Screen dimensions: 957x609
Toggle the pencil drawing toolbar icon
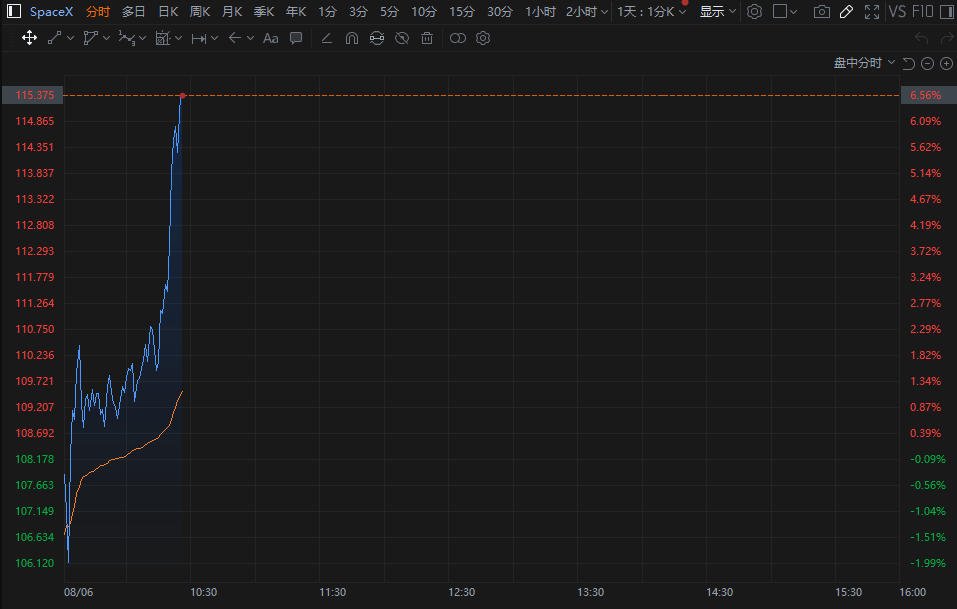click(x=846, y=12)
